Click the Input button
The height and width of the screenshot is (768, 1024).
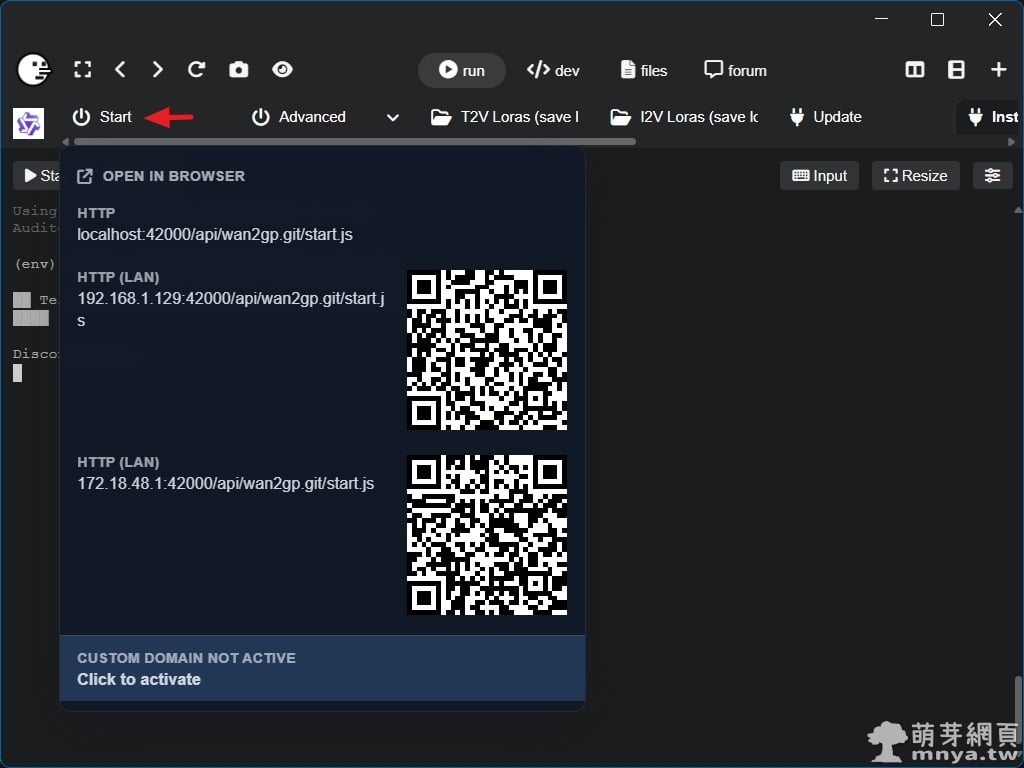click(x=819, y=176)
